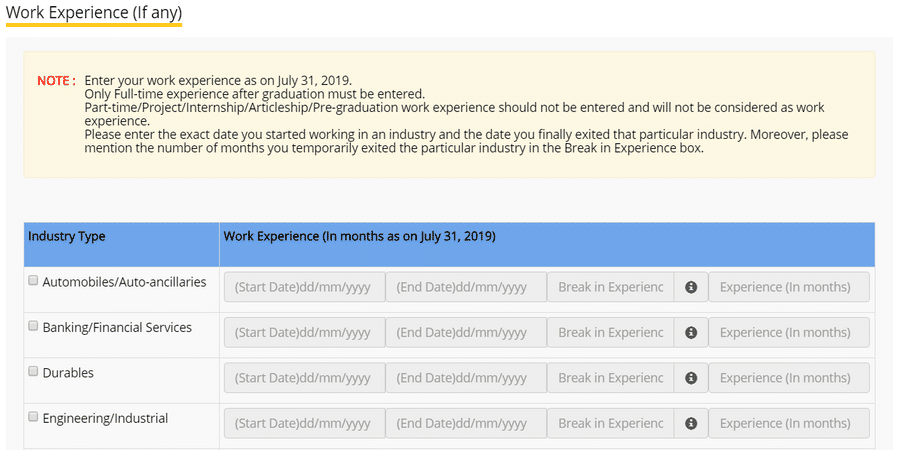Click End Date field for Banking/Financial Services
The height and width of the screenshot is (450, 900).
click(466, 332)
